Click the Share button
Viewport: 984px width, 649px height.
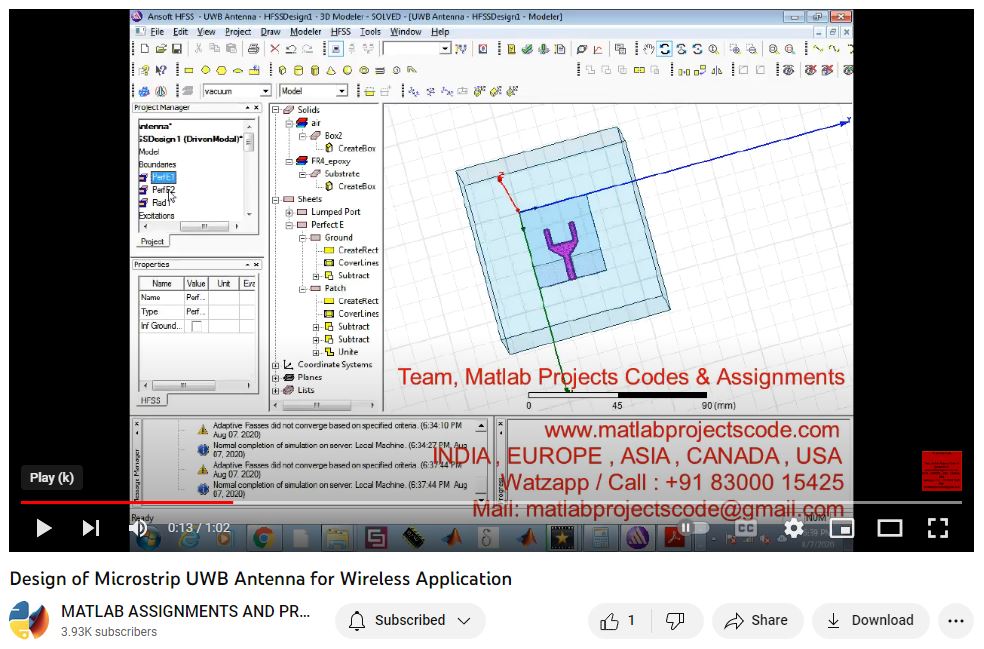pyautogui.click(x=757, y=621)
